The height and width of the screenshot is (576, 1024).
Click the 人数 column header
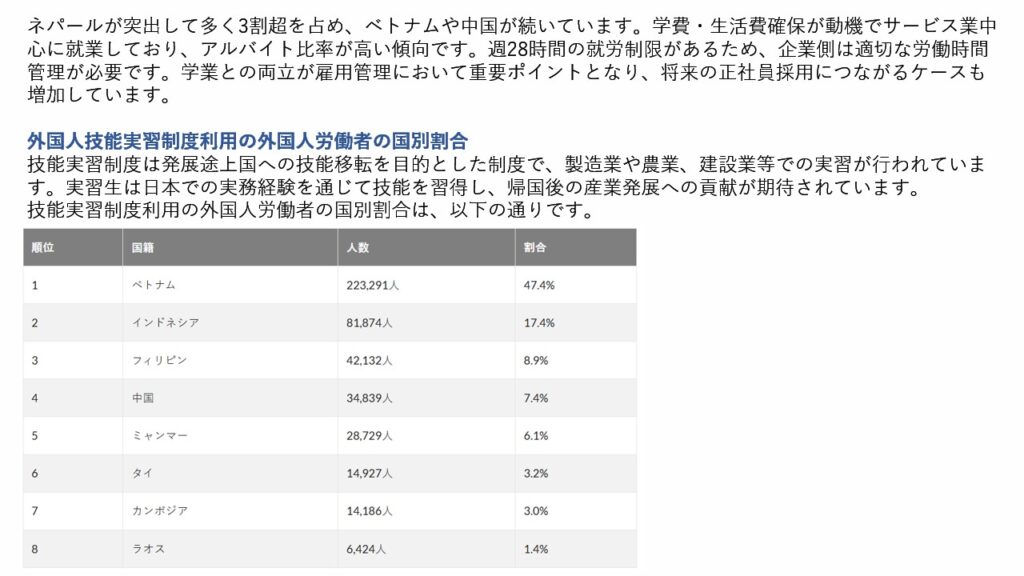pos(426,248)
